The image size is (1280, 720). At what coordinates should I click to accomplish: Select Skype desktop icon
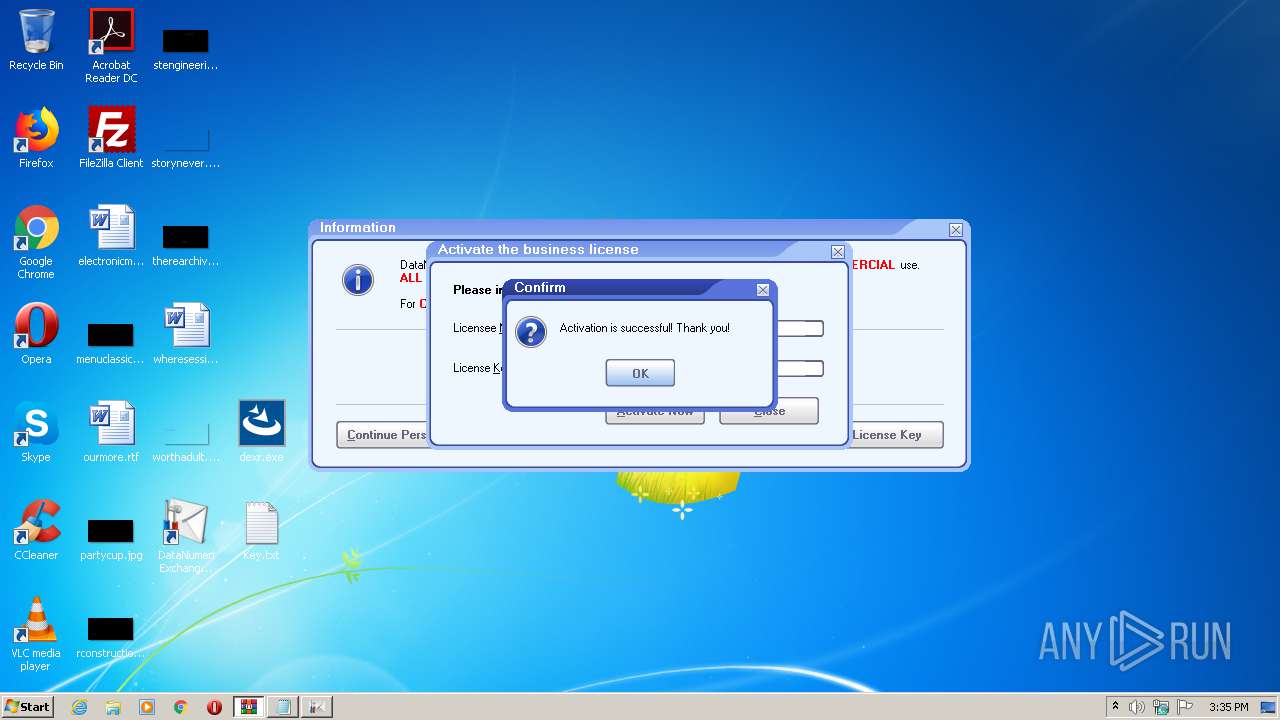point(36,433)
